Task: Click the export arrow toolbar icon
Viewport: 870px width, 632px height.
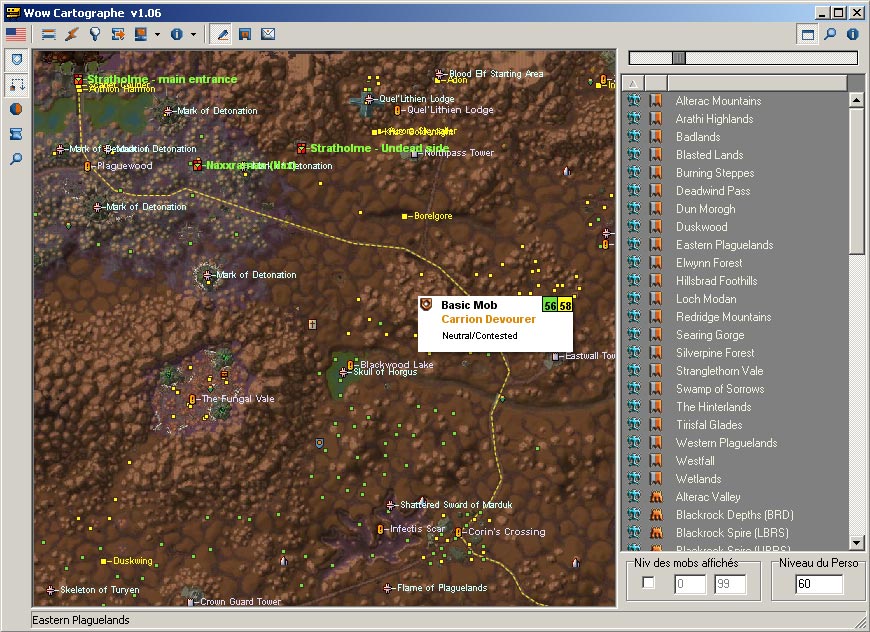Action: [x=118, y=34]
